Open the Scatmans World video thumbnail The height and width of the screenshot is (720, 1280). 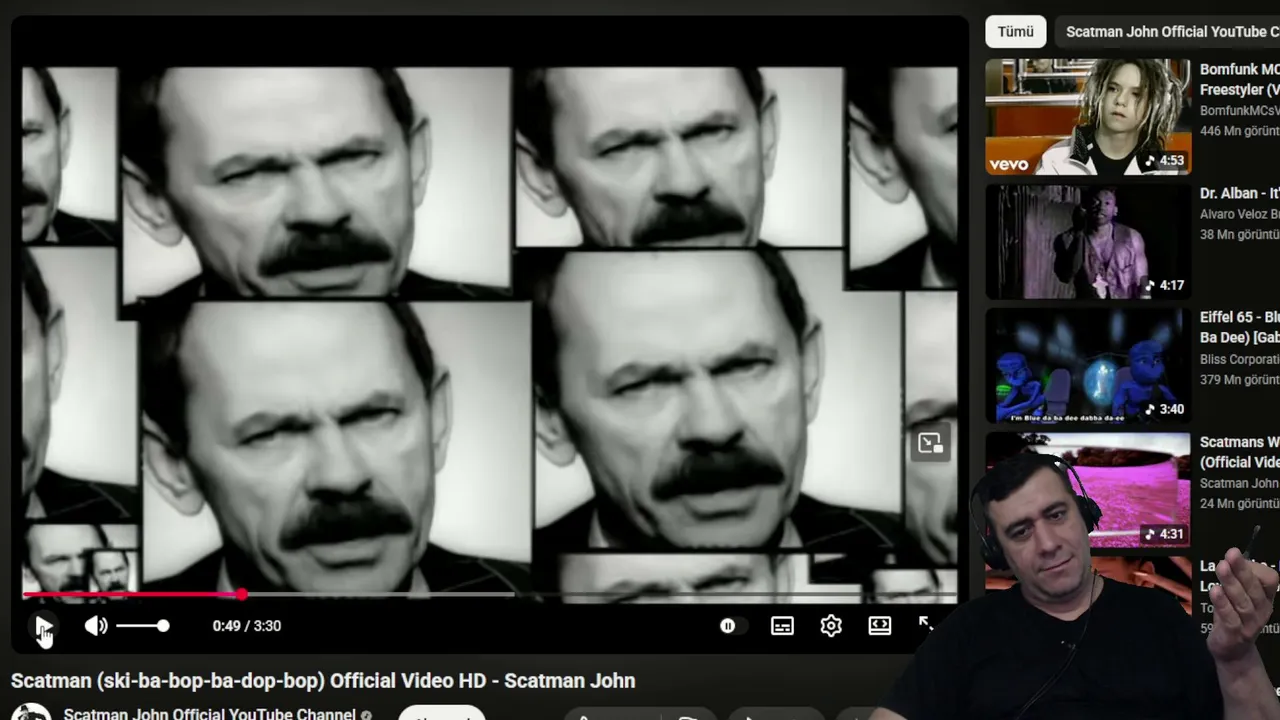[x=1088, y=489]
